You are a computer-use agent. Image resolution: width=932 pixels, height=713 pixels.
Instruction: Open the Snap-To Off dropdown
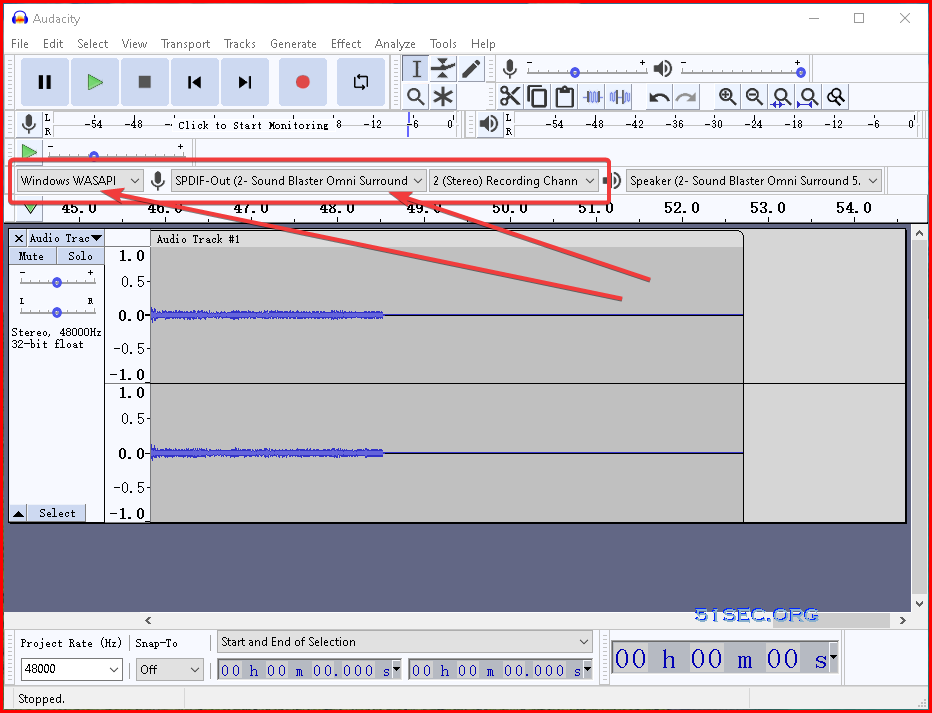click(x=169, y=670)
